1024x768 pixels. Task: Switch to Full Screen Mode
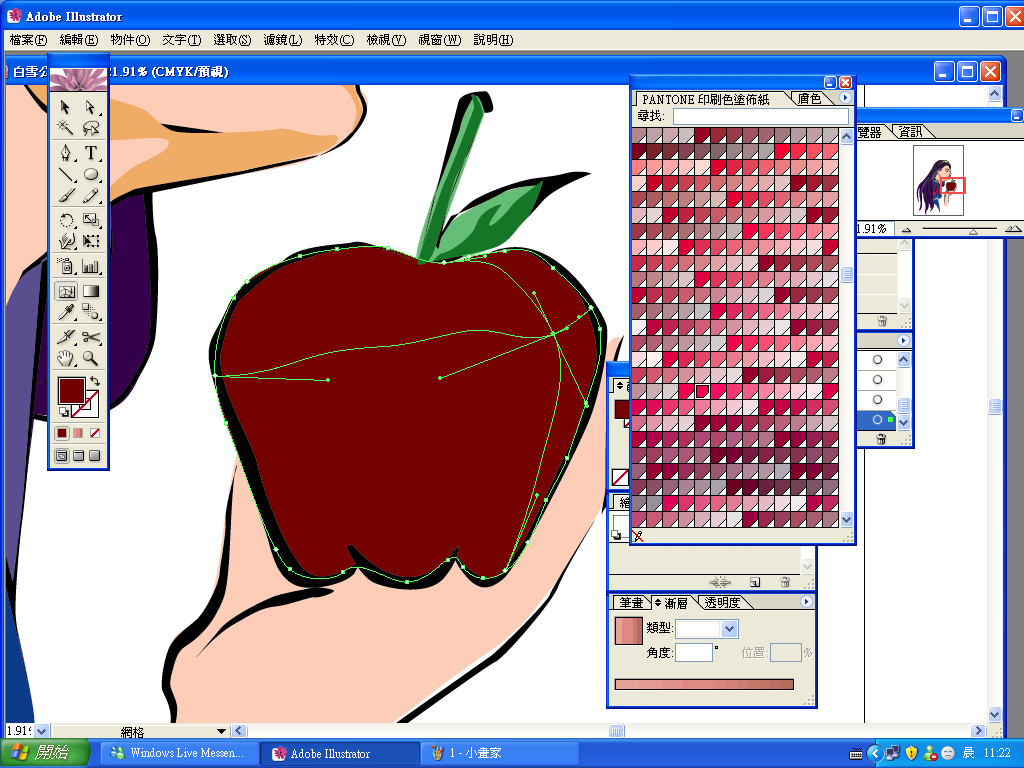tap(95, 456)
